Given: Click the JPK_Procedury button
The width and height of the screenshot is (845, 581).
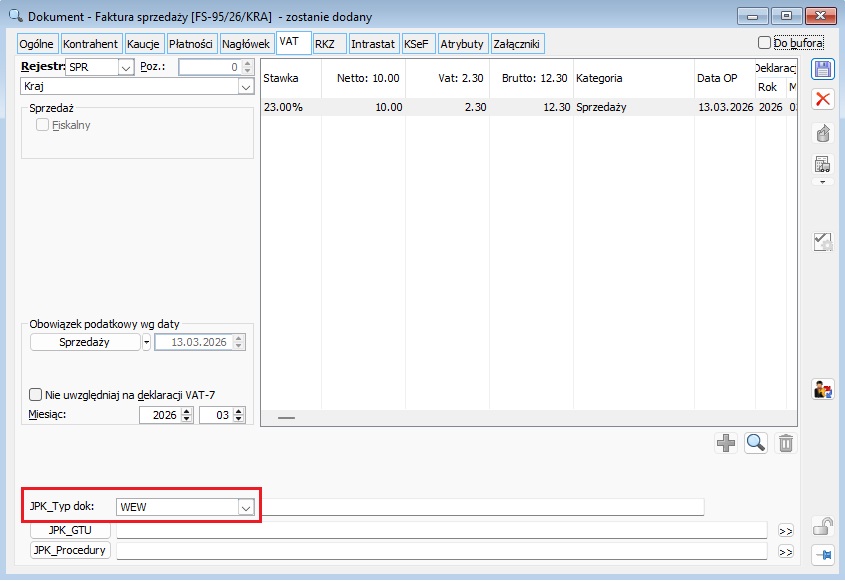Looking at the screenshot, I should pos(70,550).
